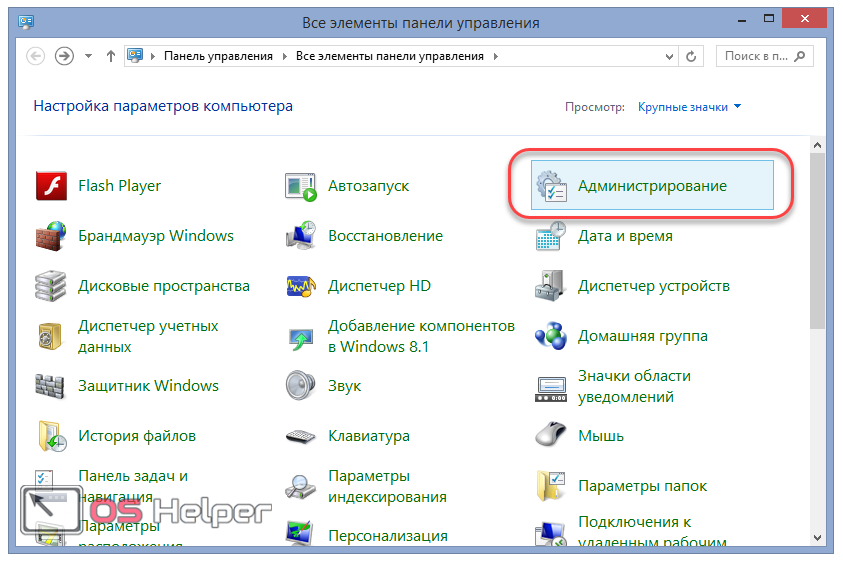Viewport: 843px width, 561px height.
Task: Open the Клавиатура keyboard icon
Action: click(x=301, y=436)
